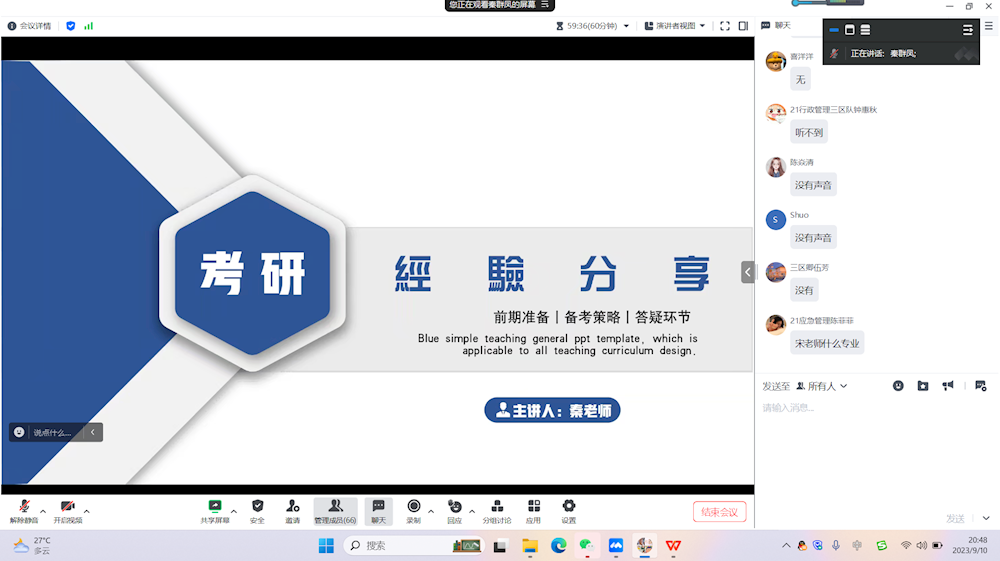Toggle side panel layout icon
Viewport: 1000px width, 561px height.
click(744, 26)
